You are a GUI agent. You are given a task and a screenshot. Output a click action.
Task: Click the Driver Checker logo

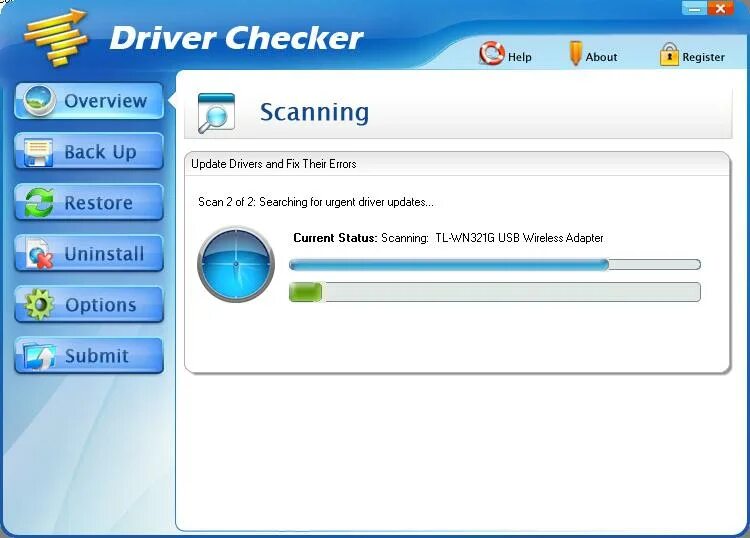56,38
